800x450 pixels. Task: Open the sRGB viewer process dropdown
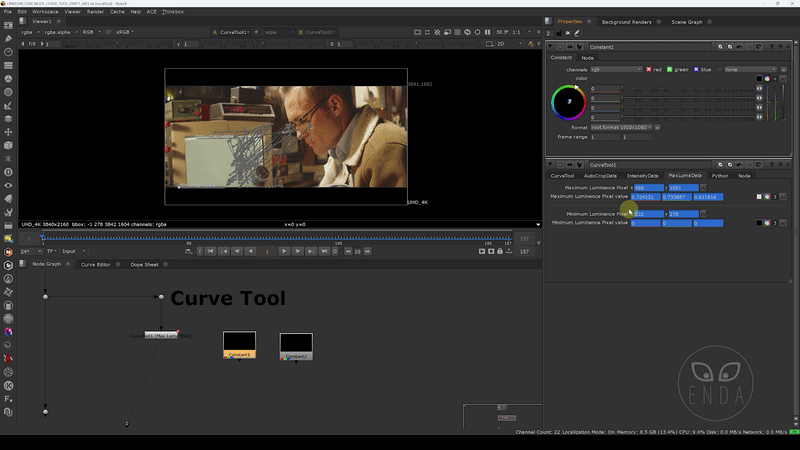tap(125, 32)
